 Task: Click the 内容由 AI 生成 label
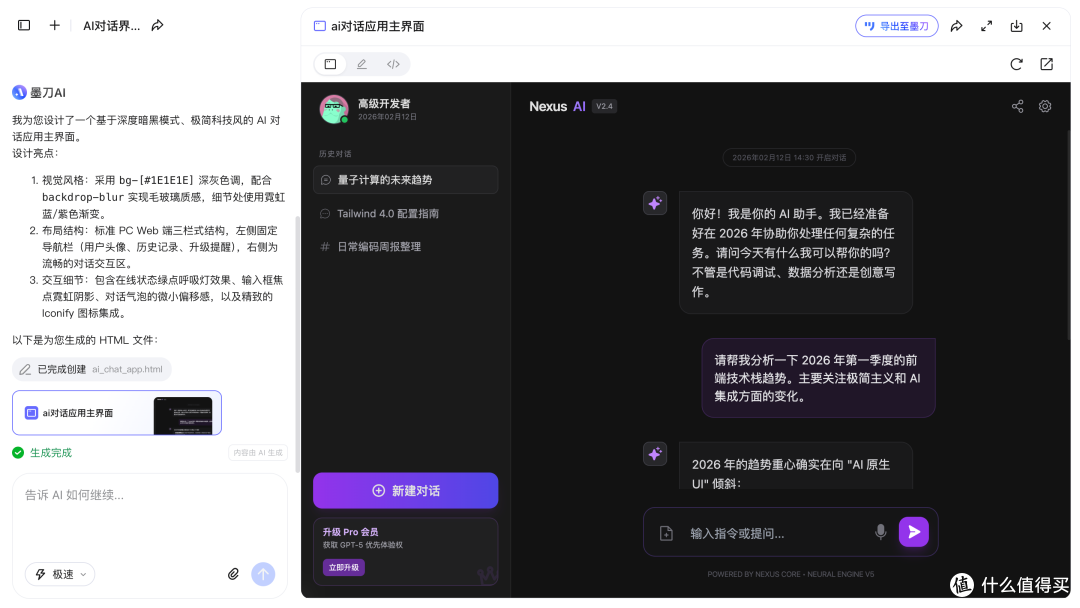pyautogui.click(x=258, y=453)
